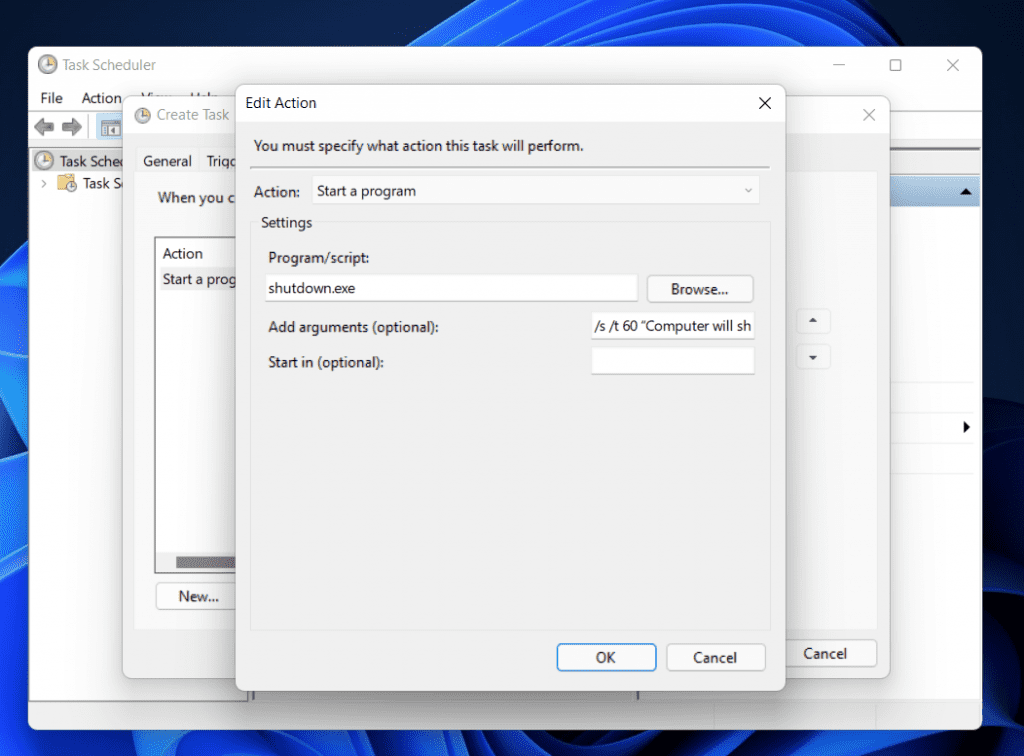Screen dimensions: 1024x756
Task: Confirm with the OK button
Action: (x=606, y=657)
